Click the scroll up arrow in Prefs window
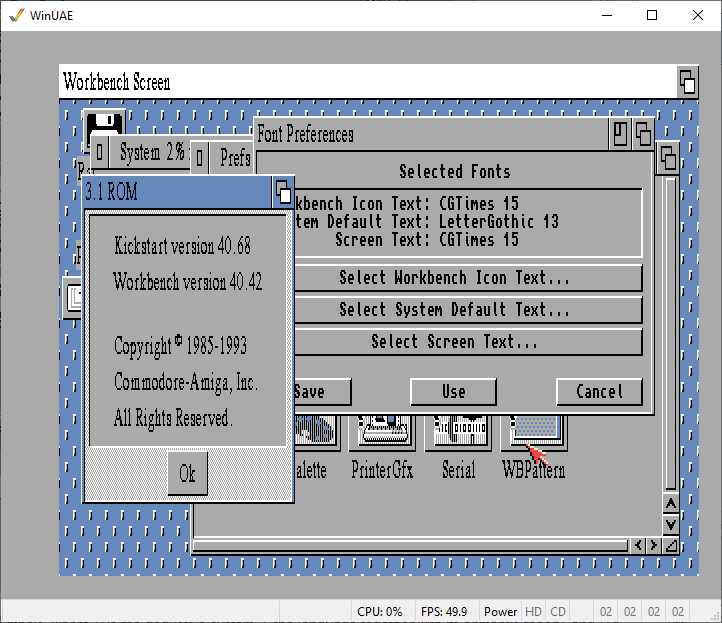The image size is (722, 623). coord(670,504)
